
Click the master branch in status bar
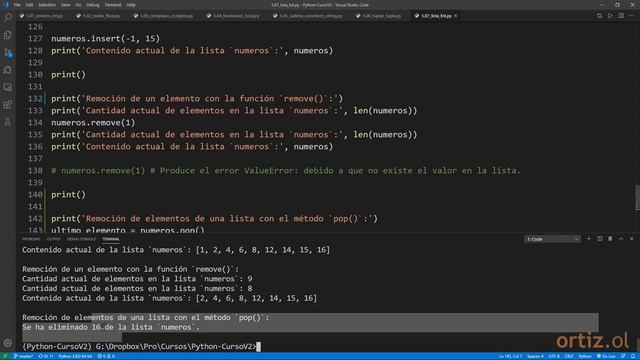[24, 356]
